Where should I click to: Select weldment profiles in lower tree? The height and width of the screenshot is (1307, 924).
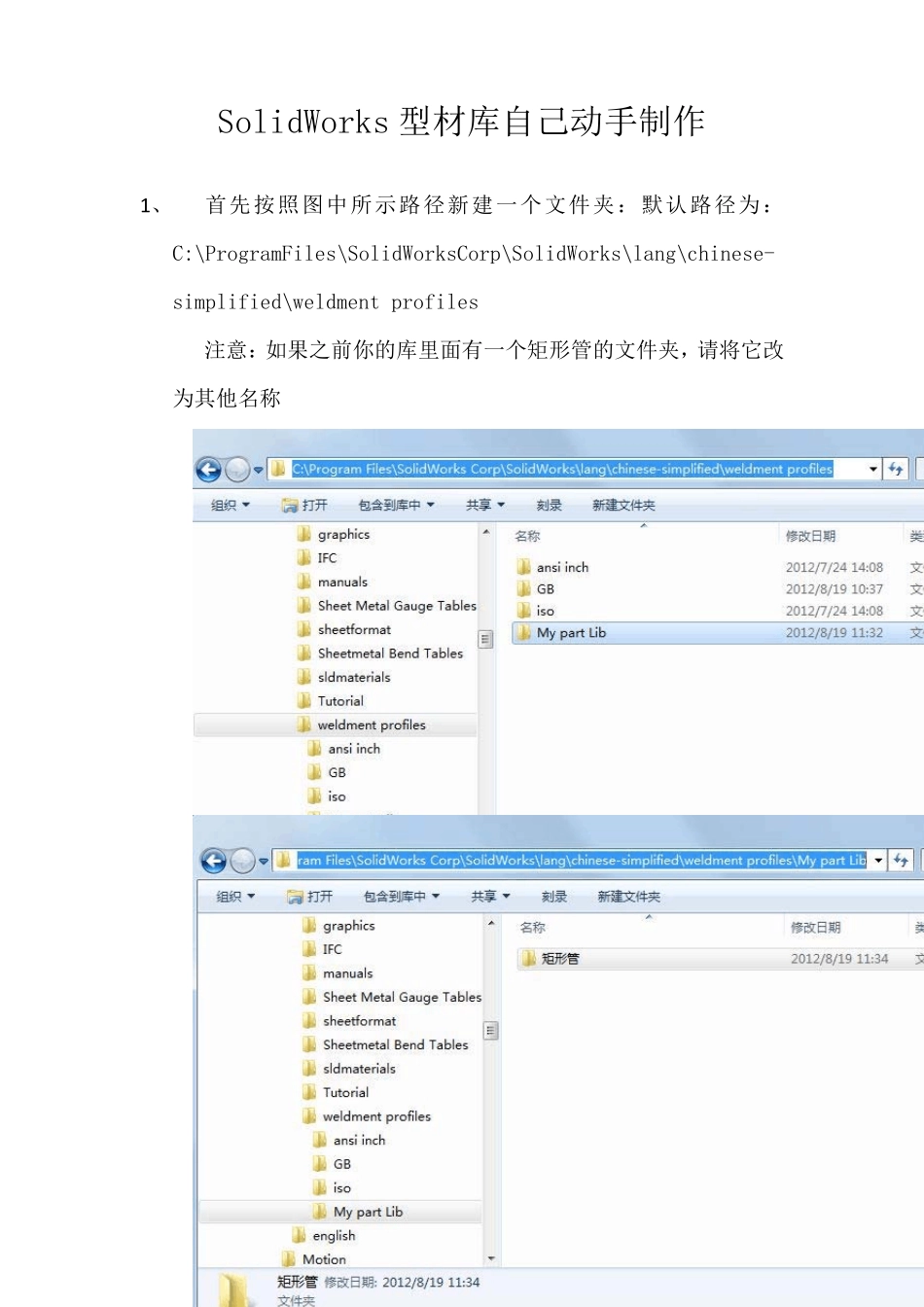tap(366, 1116)
